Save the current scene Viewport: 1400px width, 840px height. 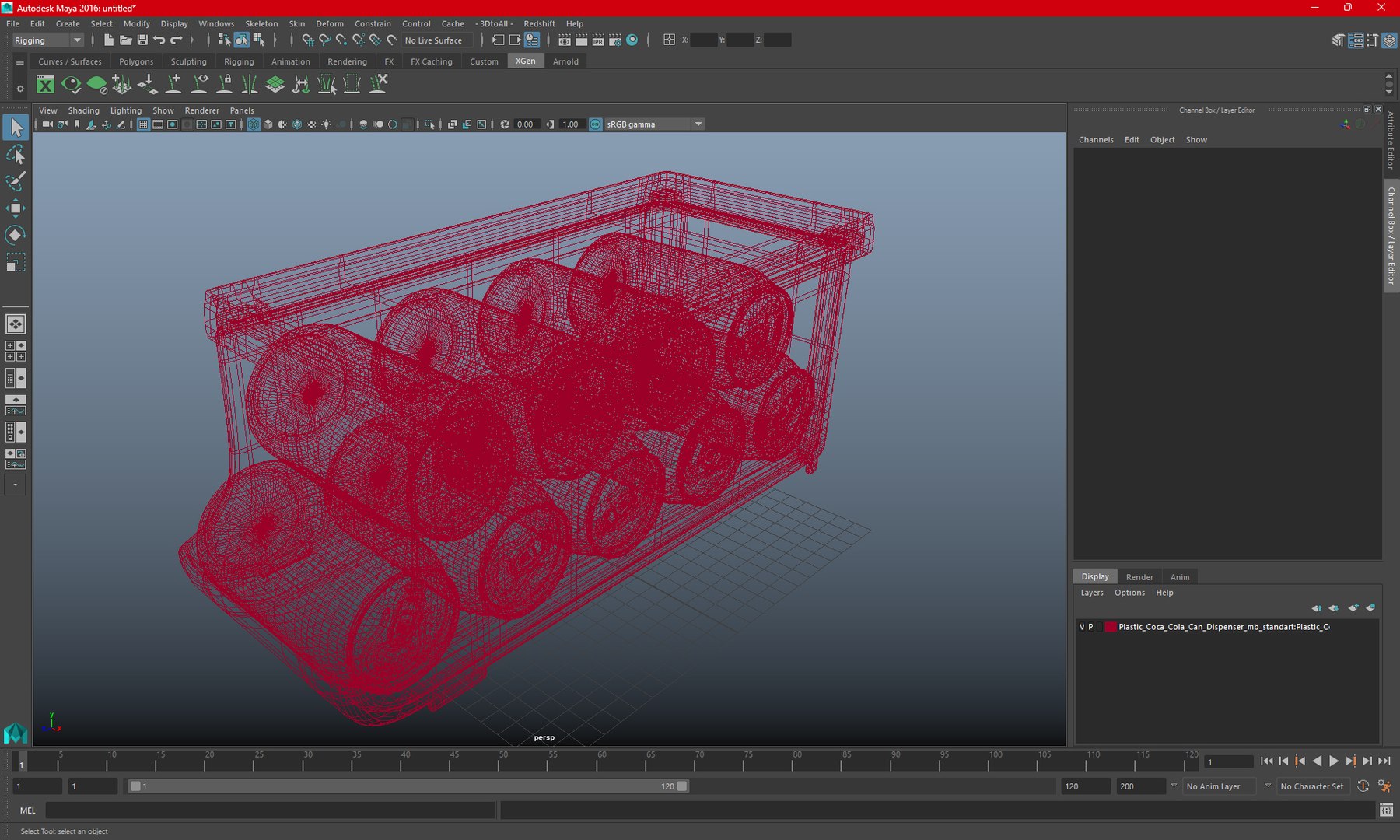(142, 40)
